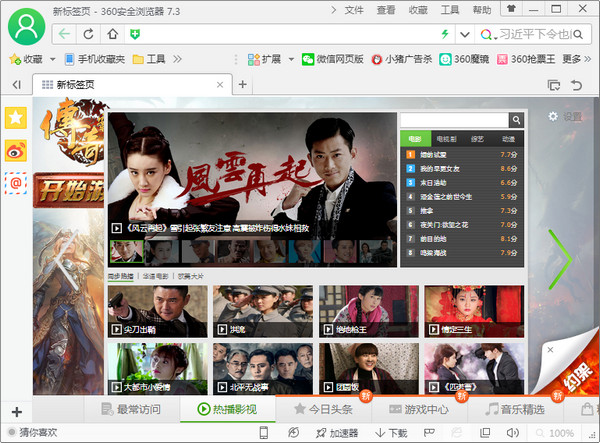Expand the 扩展 extensions dropdown arrow

291,59
